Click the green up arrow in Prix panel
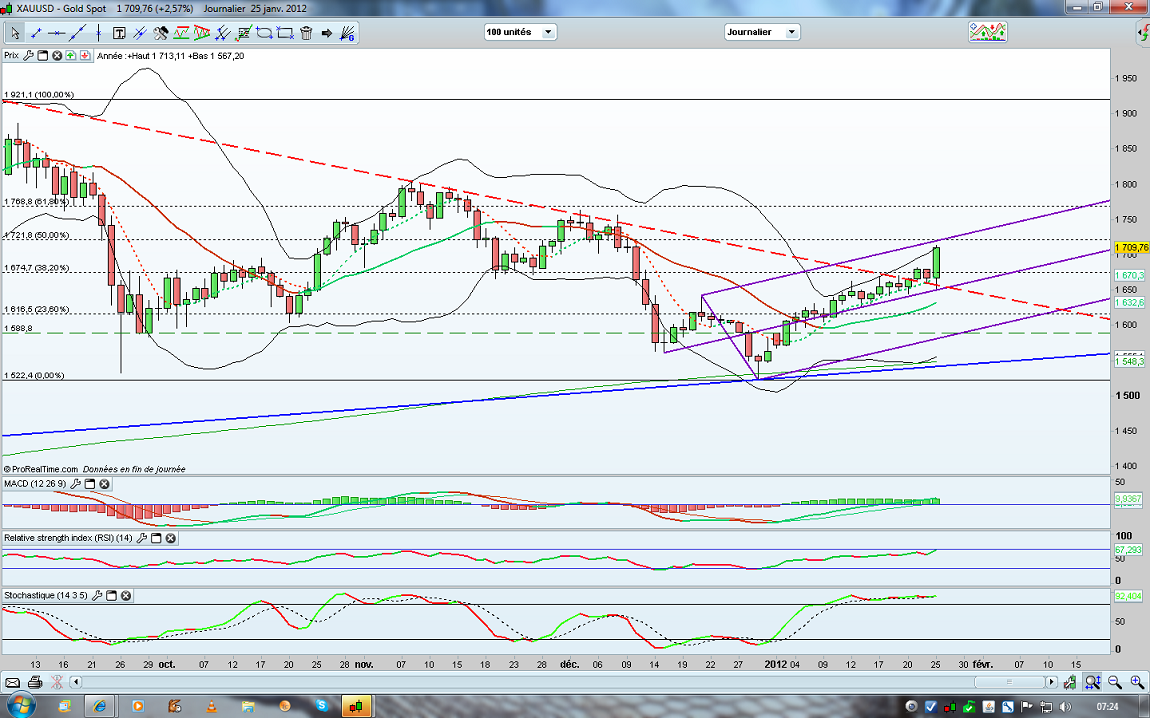 [x=71, y=56]
